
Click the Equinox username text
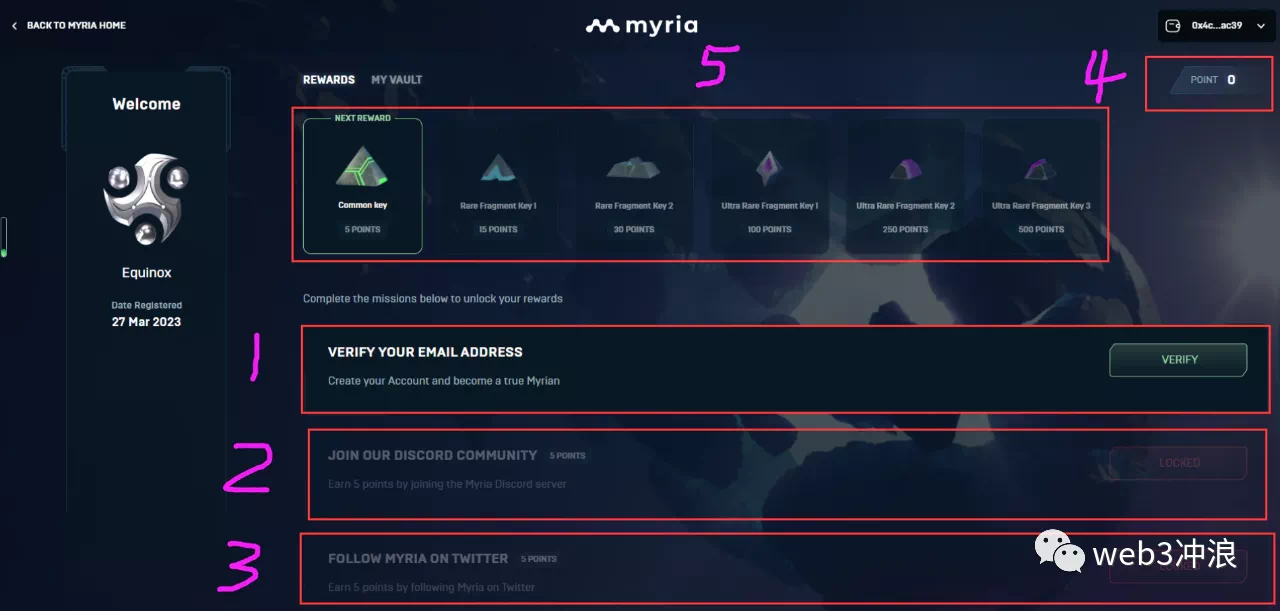(x=146, y=273)
